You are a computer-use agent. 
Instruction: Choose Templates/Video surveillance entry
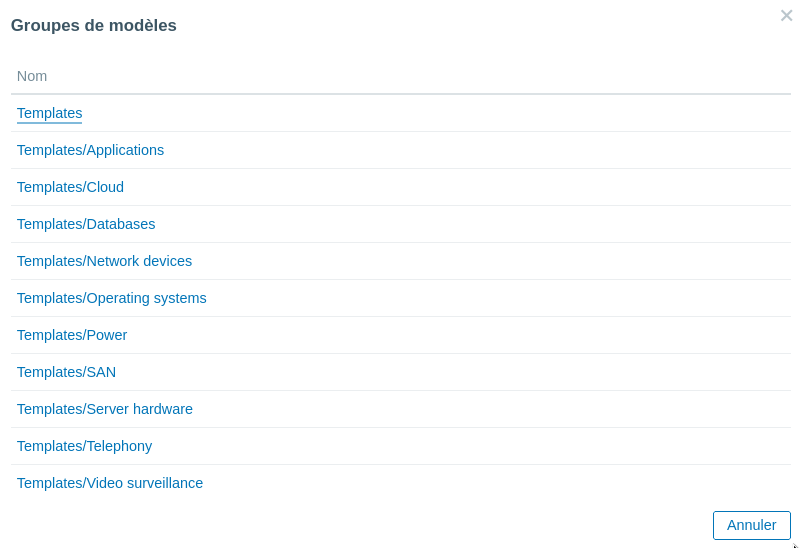tap(110, 483)
